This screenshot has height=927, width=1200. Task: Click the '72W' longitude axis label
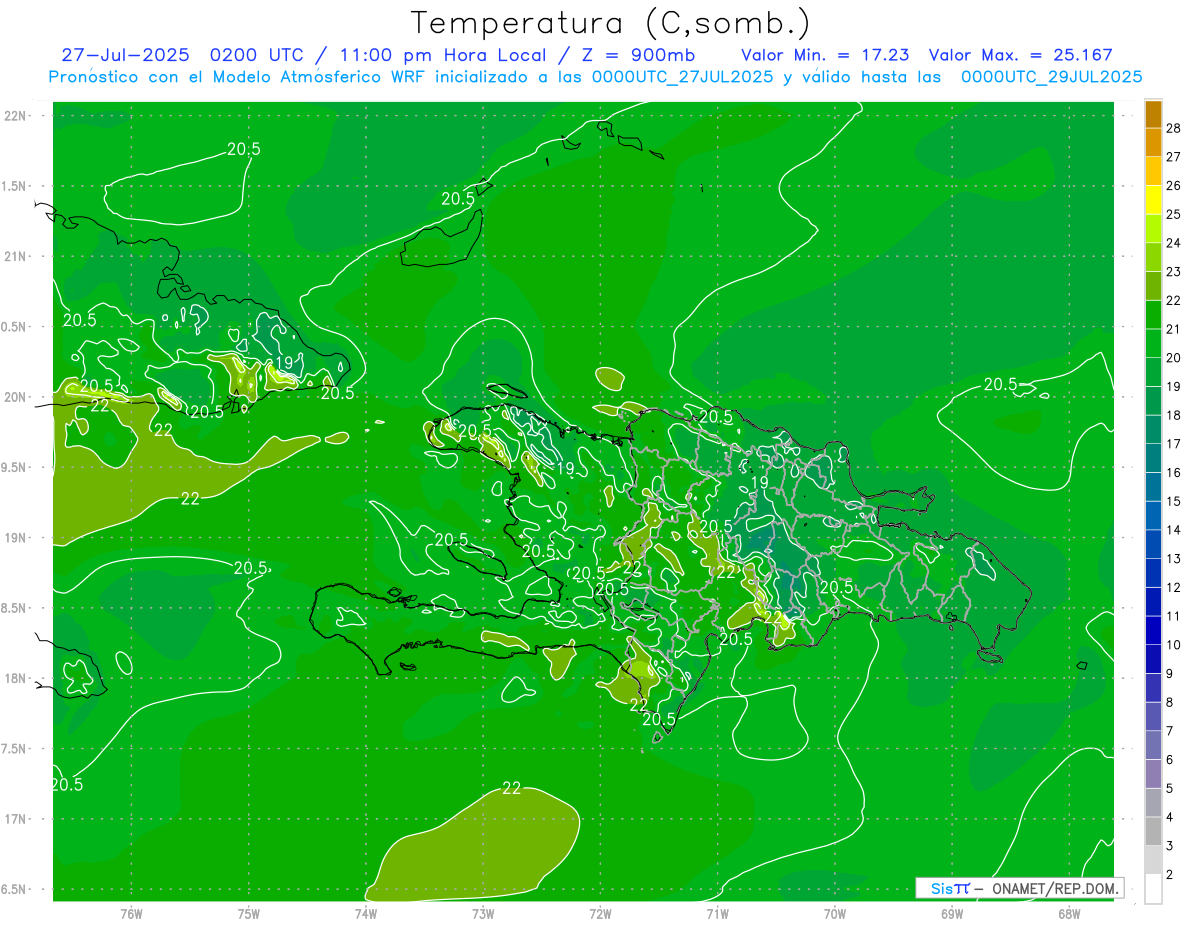pos(600,914)
